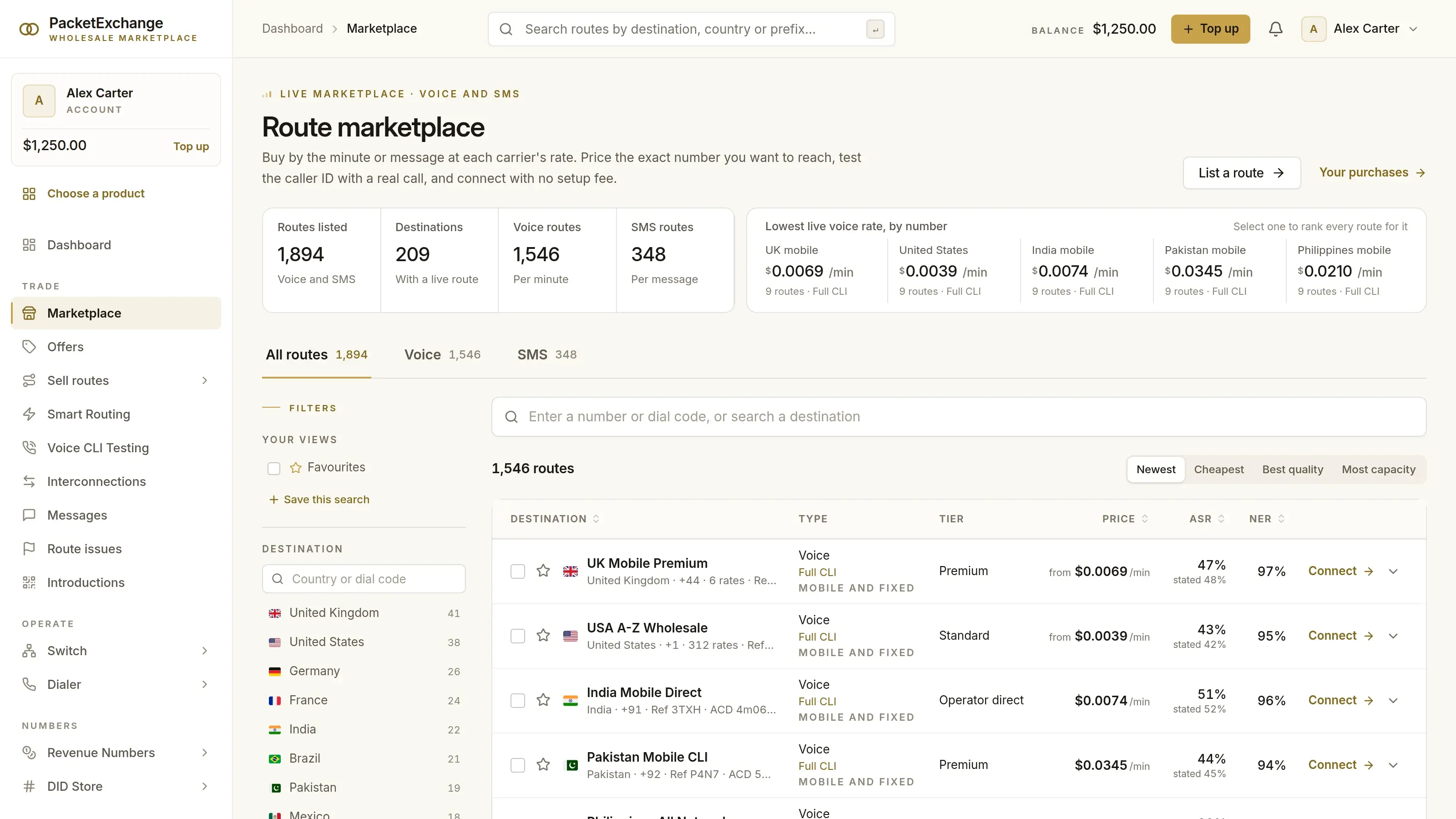
Task: Focus the Country or dial code field
Action: point(364,579)
